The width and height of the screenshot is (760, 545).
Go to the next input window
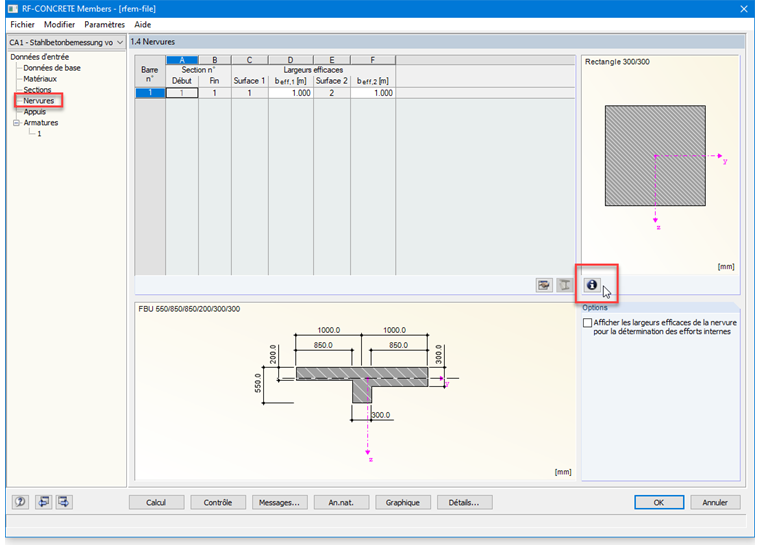pos(64,502)
